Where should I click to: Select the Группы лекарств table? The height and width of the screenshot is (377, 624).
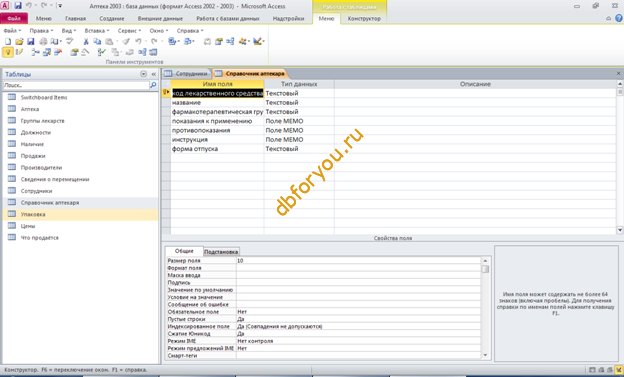pyautogui.click(x=42, y=121)
